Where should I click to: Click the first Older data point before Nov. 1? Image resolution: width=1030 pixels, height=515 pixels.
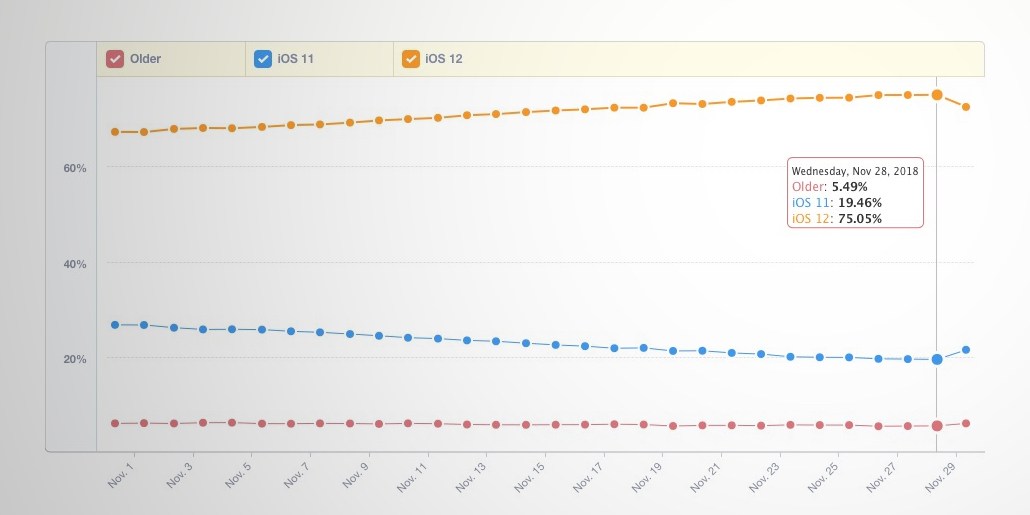[115, 424]
